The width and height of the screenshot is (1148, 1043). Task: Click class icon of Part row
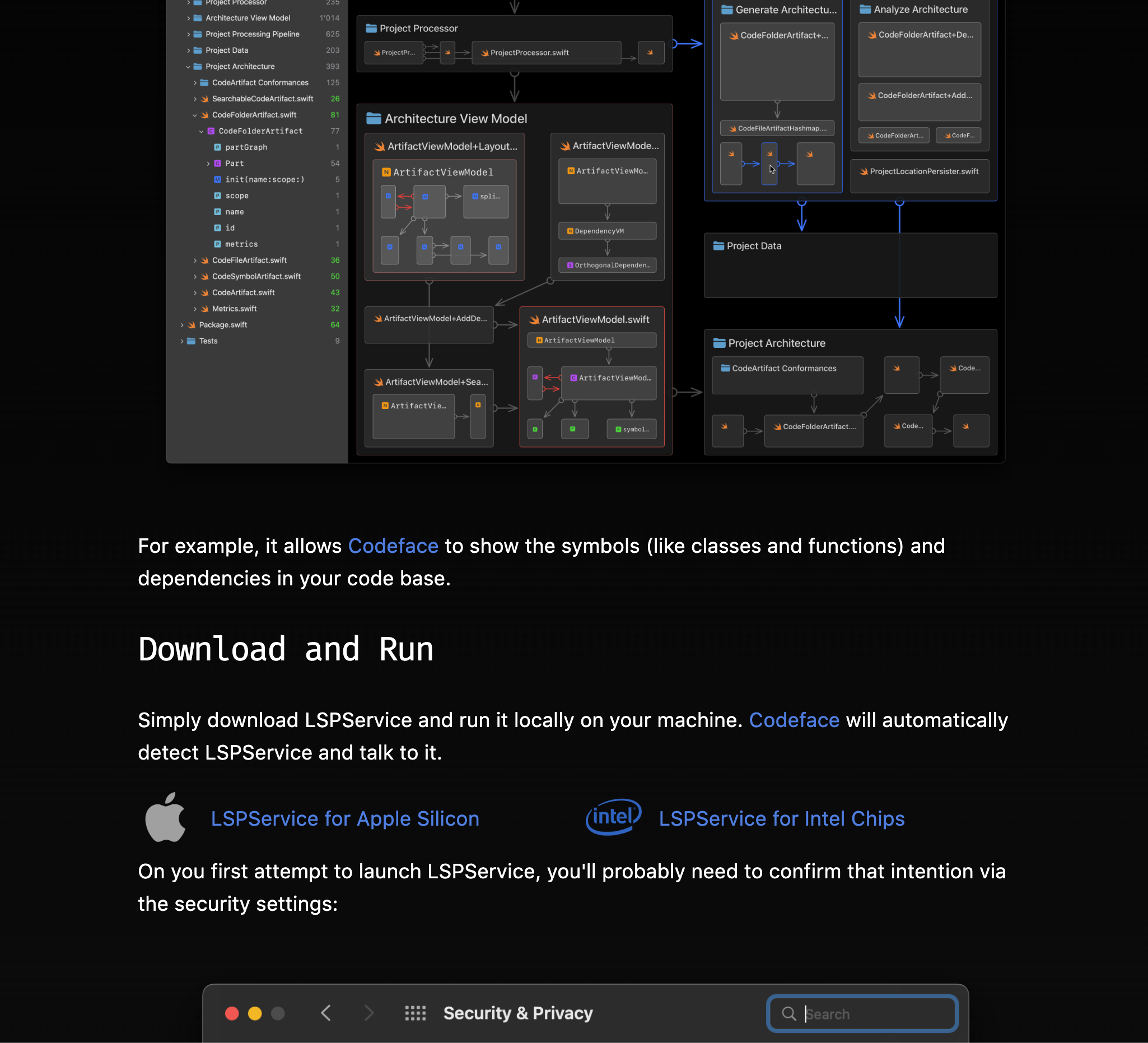(217, 164)
